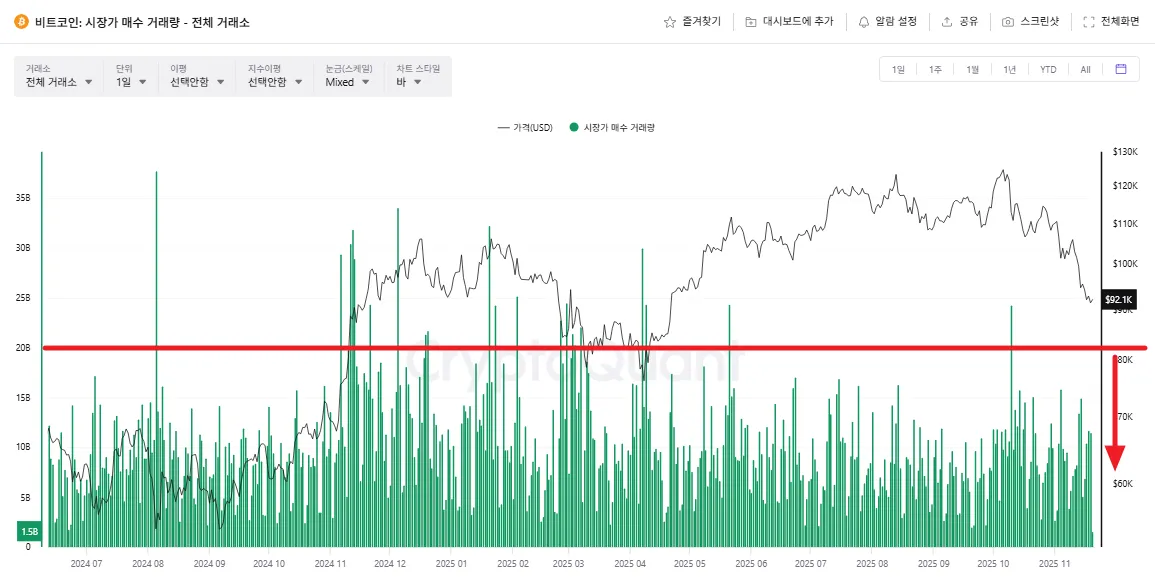Click the star icon for 즐겨찾기
The image size is (1155, 577).
click(670, 21)
